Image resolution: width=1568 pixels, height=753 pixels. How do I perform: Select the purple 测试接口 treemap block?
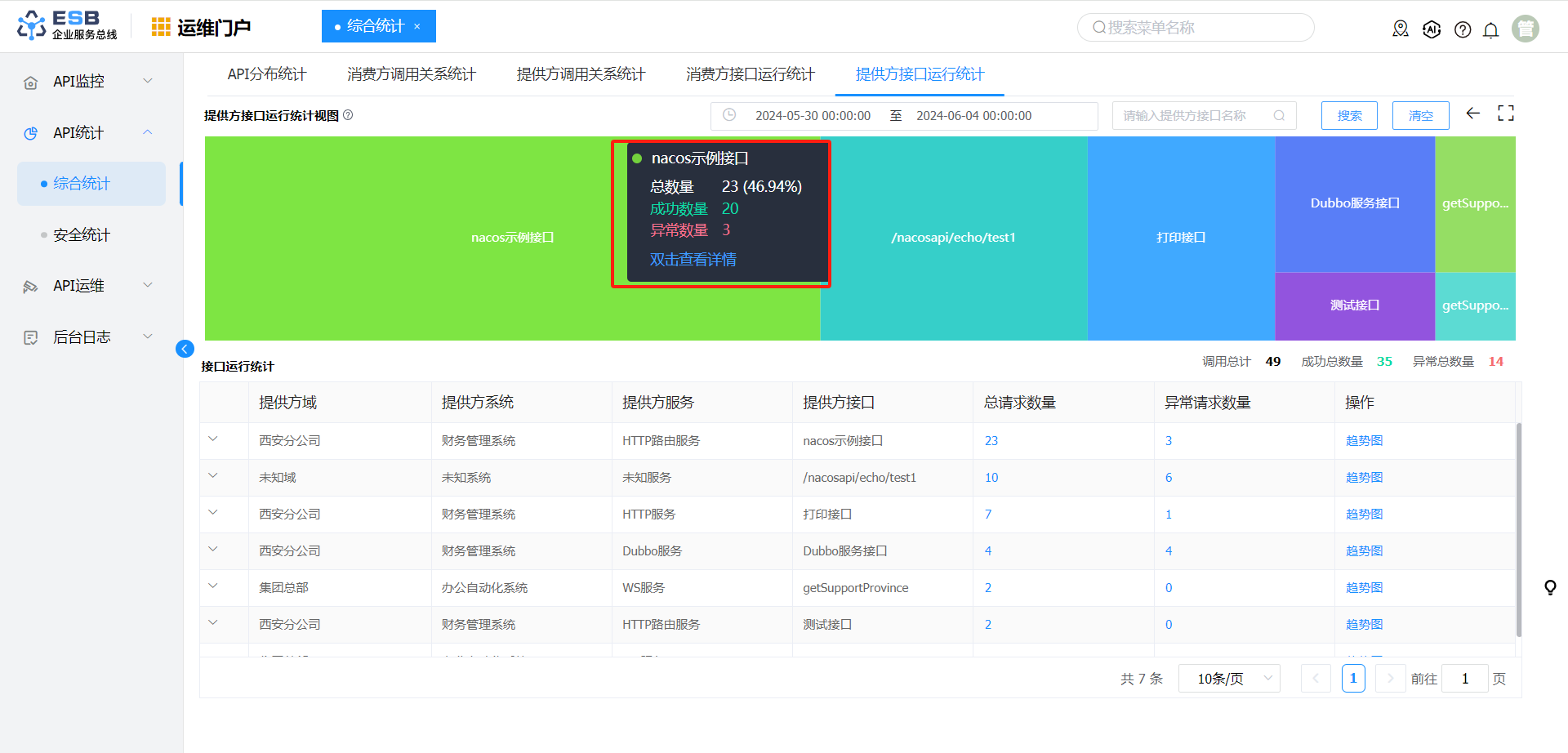(x=1354, y=305)
